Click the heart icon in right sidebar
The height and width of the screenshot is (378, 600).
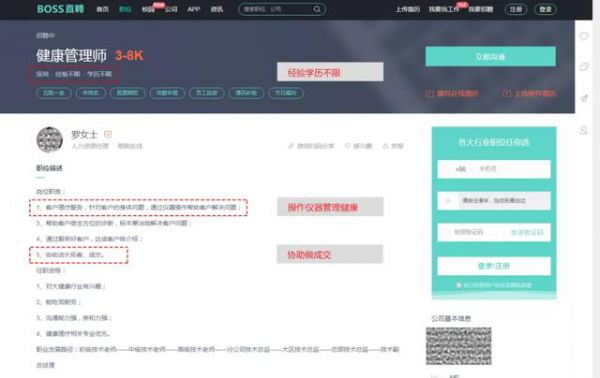584,36
